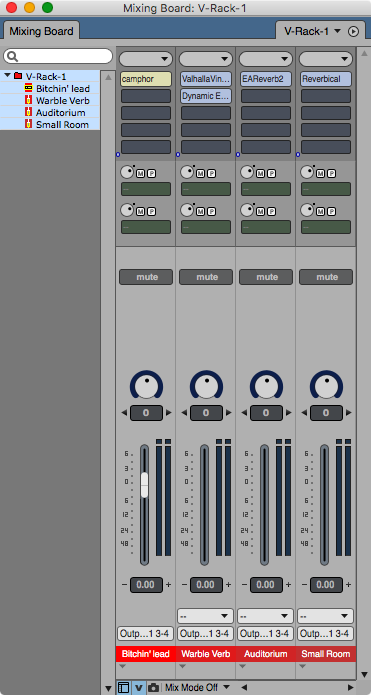Open the mini-menu circle arrow icon
371x695 pixels.
tap(353, 31)
